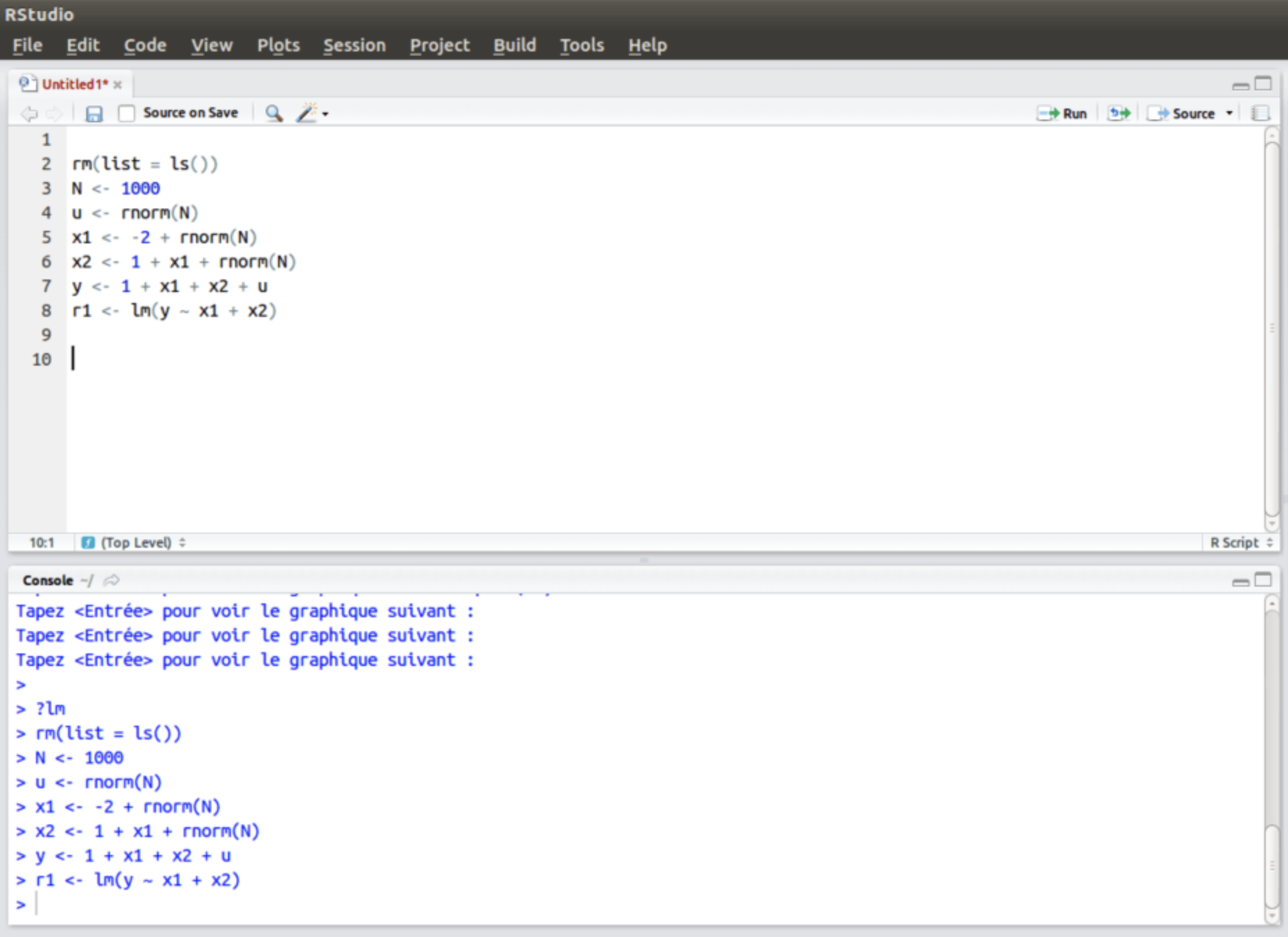
Task: Expand the Source dropdown arrow
Action: tap(1229, 113)
